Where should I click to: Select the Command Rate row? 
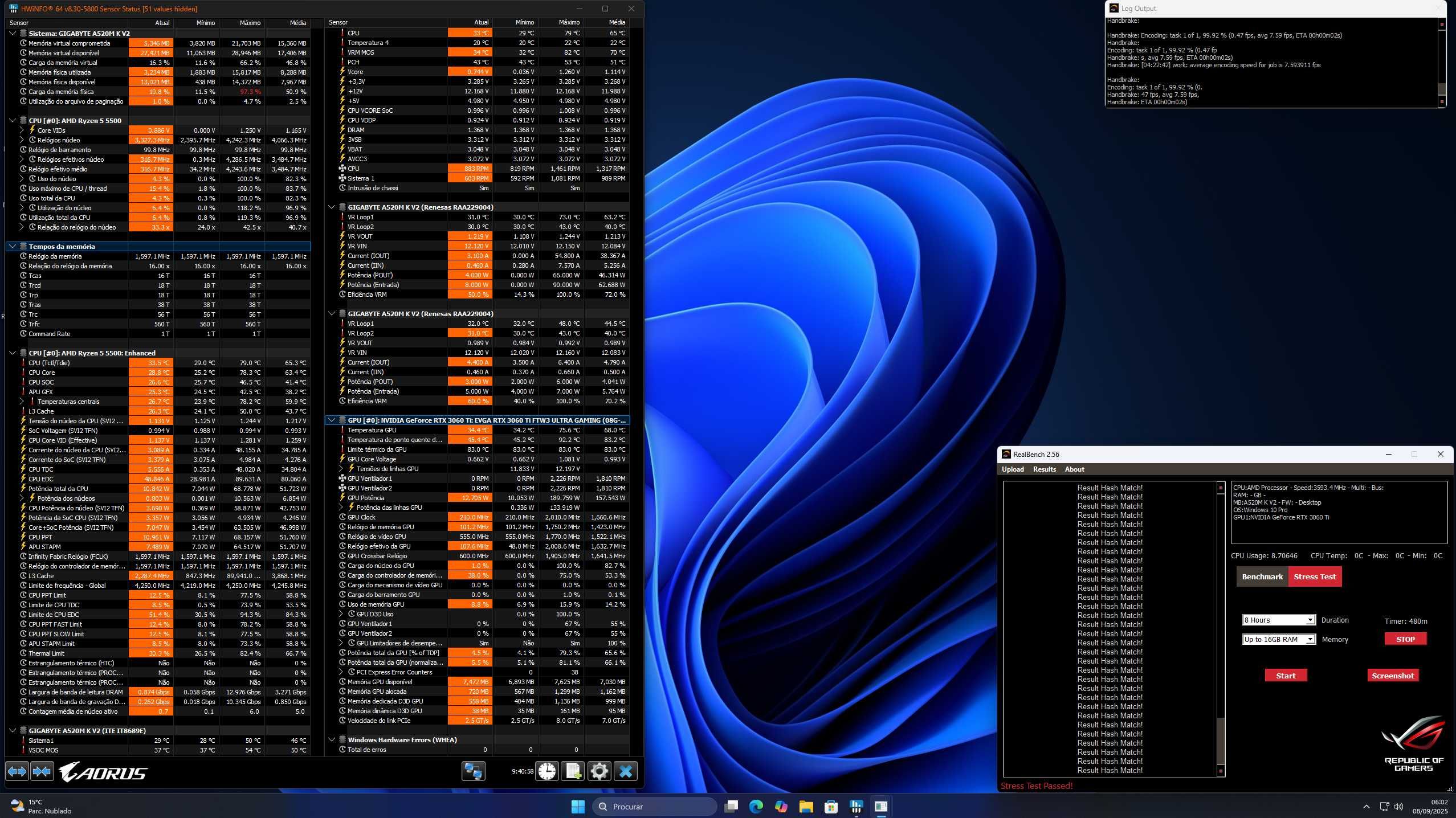pyautogui.click(x=158, y=334)
